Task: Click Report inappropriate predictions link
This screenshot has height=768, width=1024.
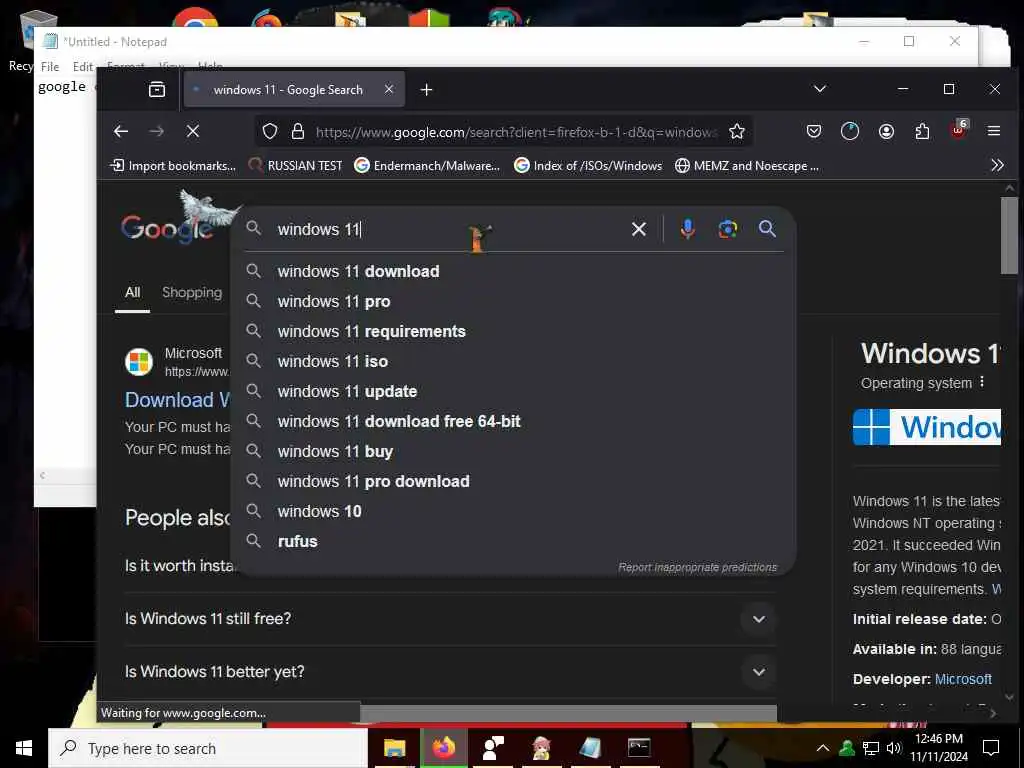Action: pos(697,567)
